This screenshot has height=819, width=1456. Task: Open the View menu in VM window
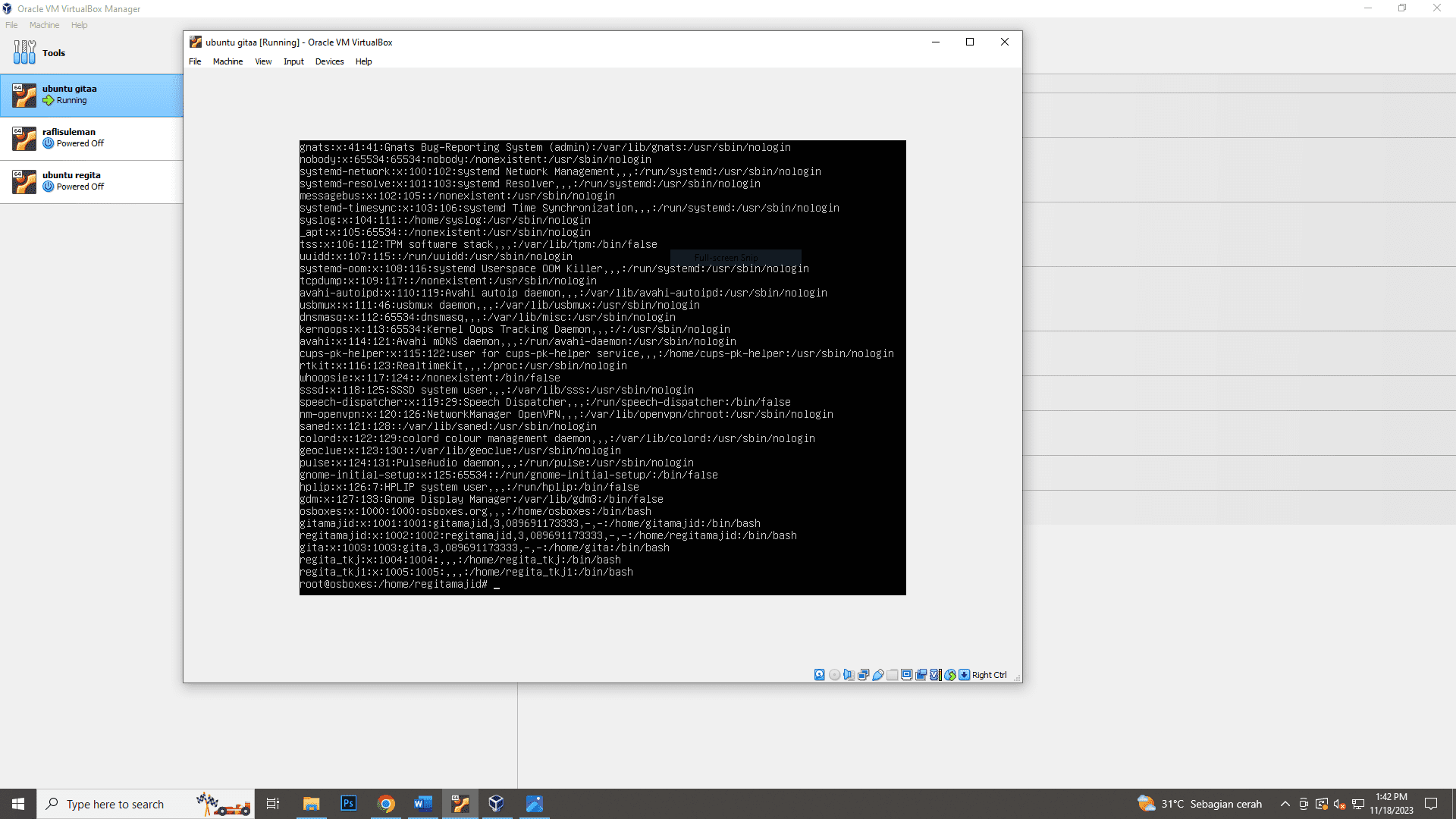point(263,61)
